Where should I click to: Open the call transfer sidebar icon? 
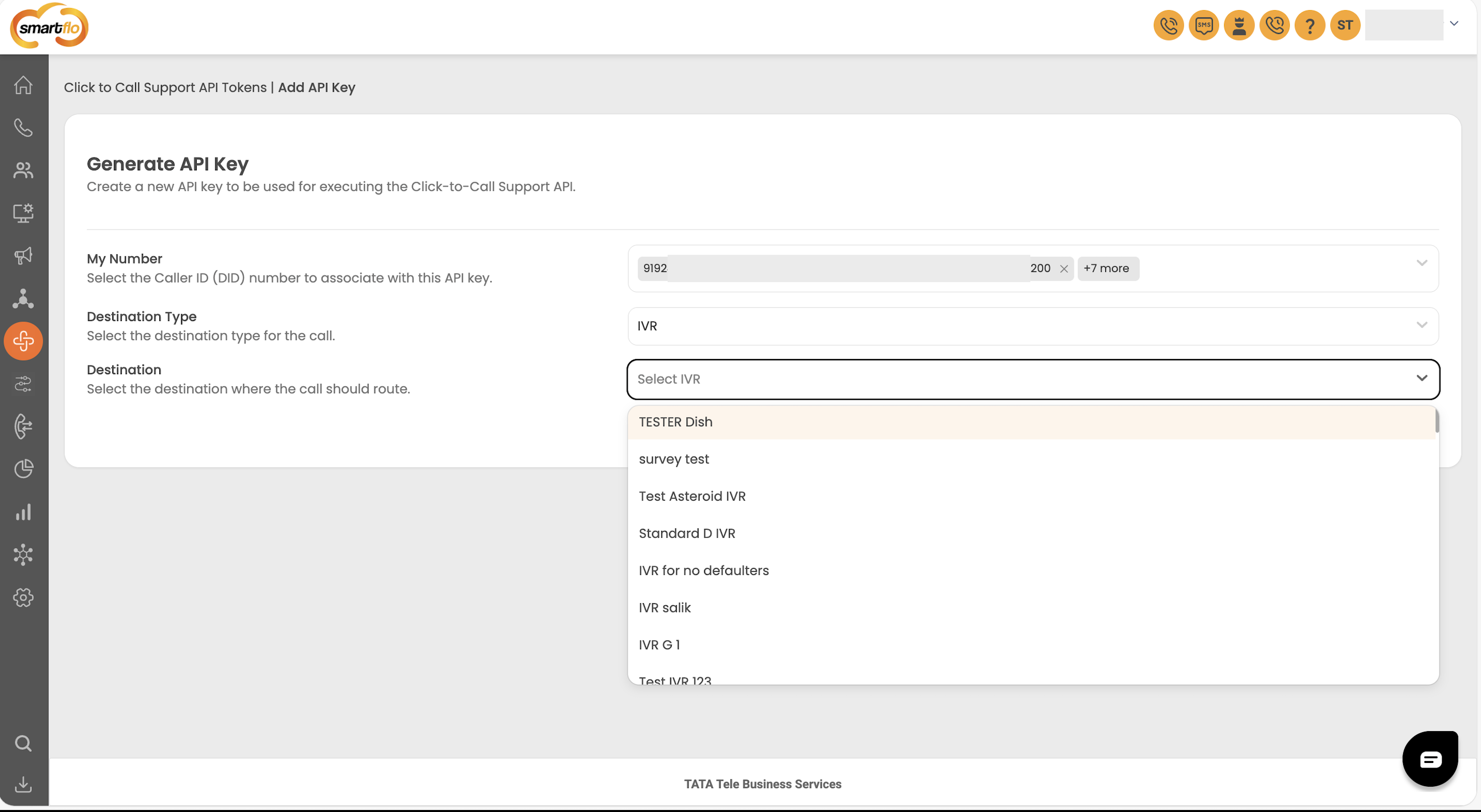point(24,426)
